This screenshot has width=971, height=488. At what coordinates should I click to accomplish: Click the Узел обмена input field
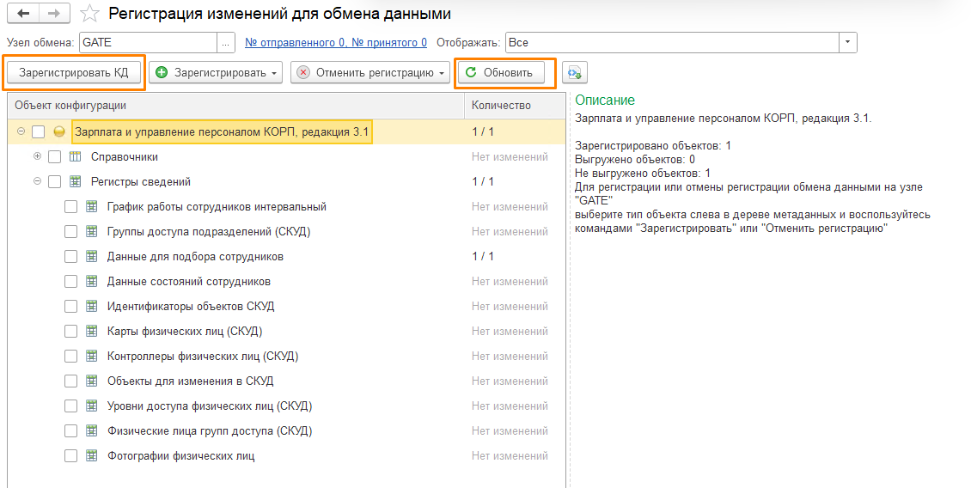[148, 43]
